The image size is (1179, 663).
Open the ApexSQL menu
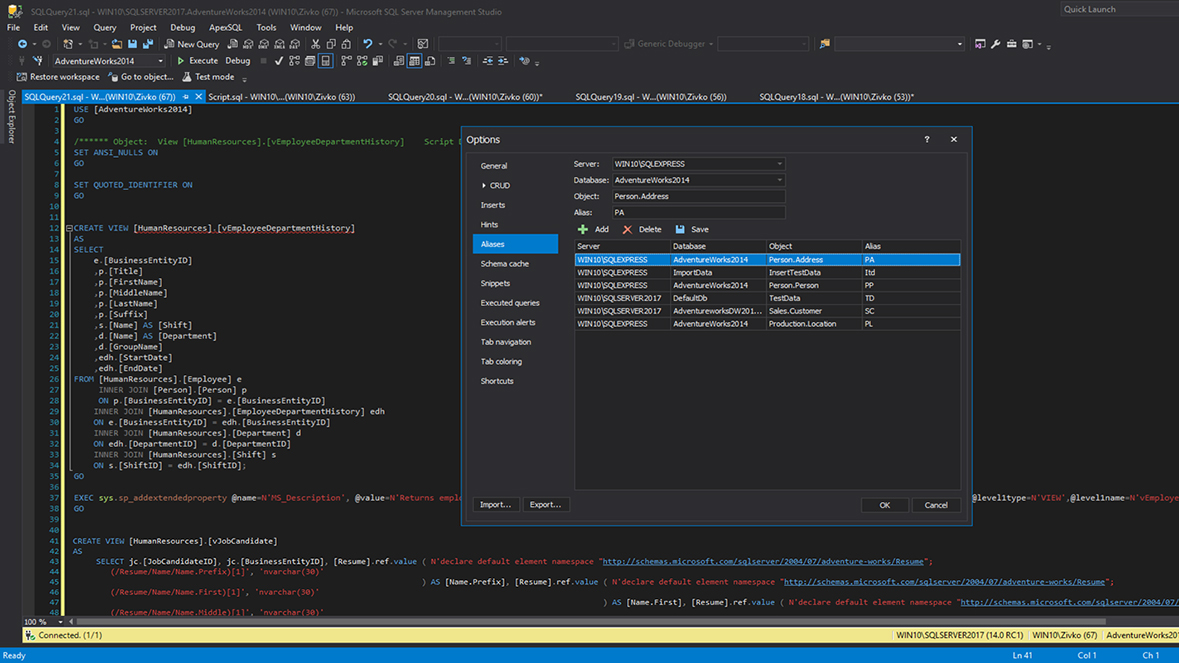(225, 28)
